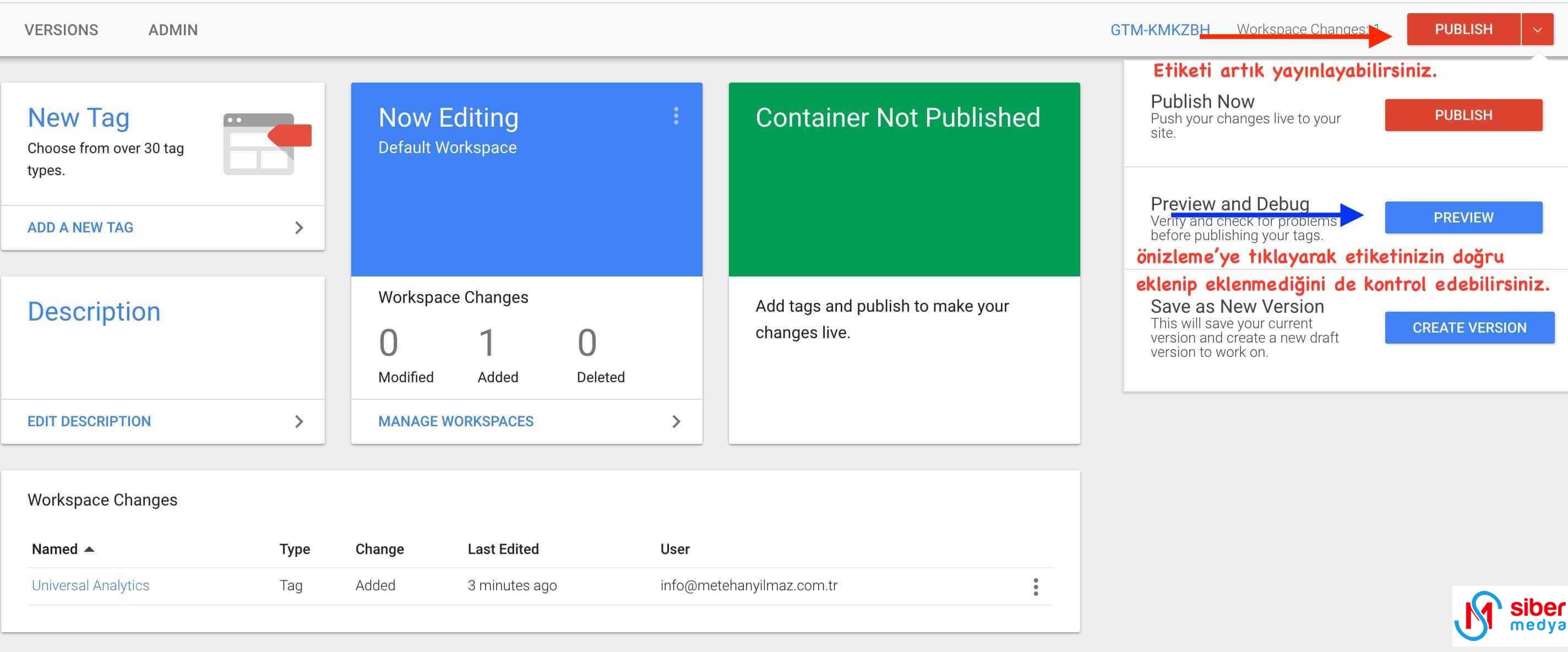
Task: Click the MANAGE WORKSPACES link
Action: (x=455, y=421)
